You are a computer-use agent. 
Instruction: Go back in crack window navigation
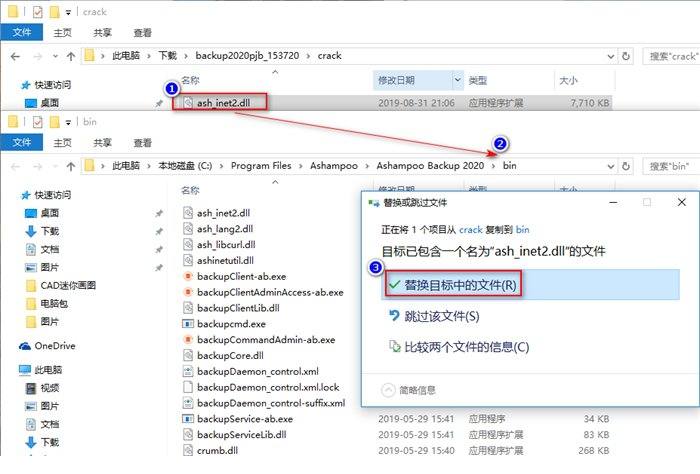[15, 56]
